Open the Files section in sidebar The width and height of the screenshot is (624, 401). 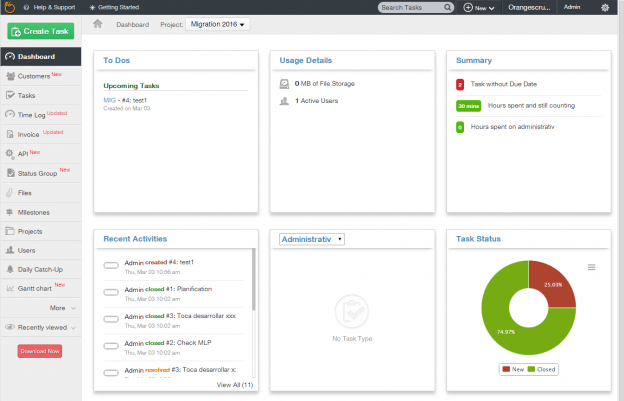pos(25,192)
